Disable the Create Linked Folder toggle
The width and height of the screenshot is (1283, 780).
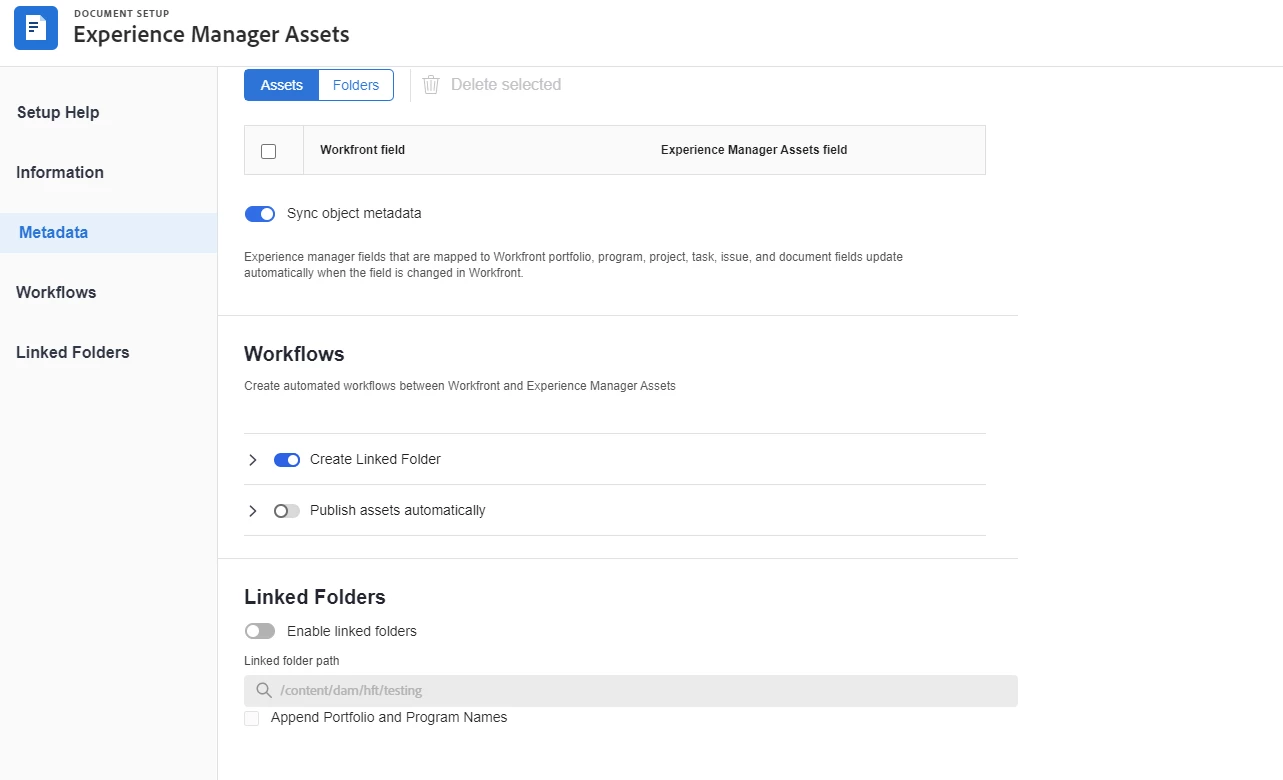287,460
